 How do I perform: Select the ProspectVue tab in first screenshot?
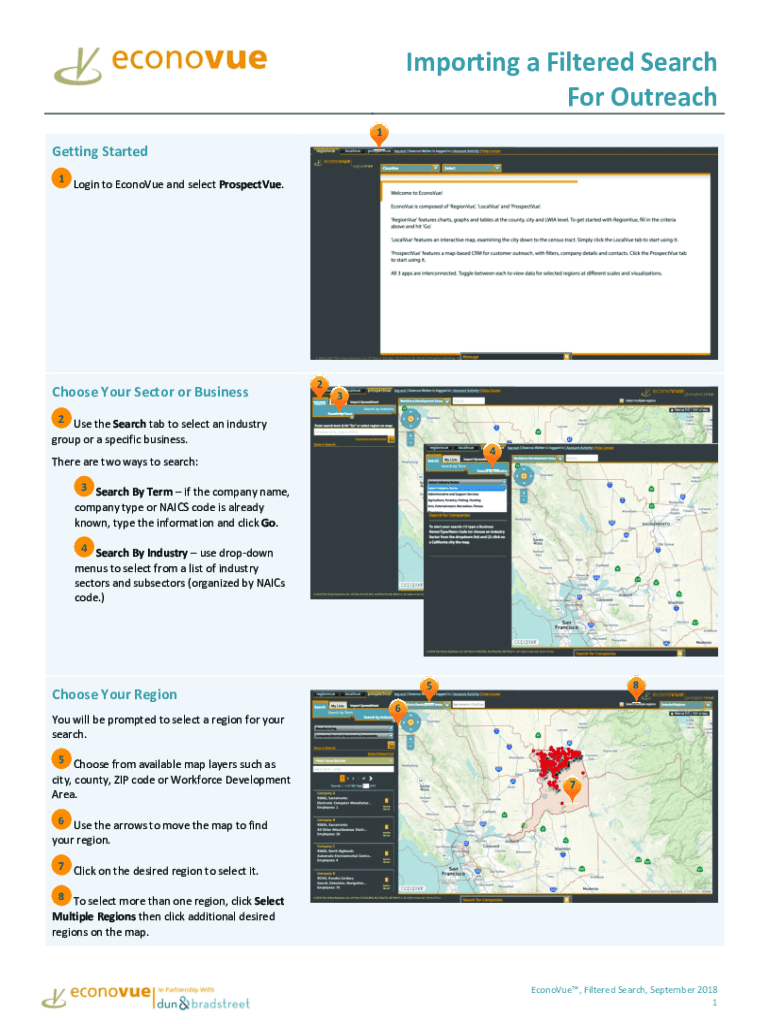383,151
